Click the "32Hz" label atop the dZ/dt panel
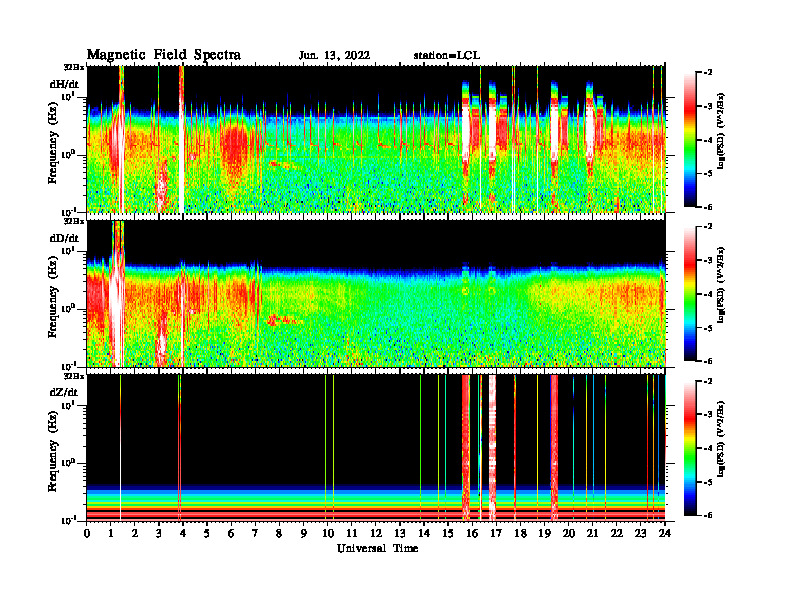792x612 pixels. 74,376
